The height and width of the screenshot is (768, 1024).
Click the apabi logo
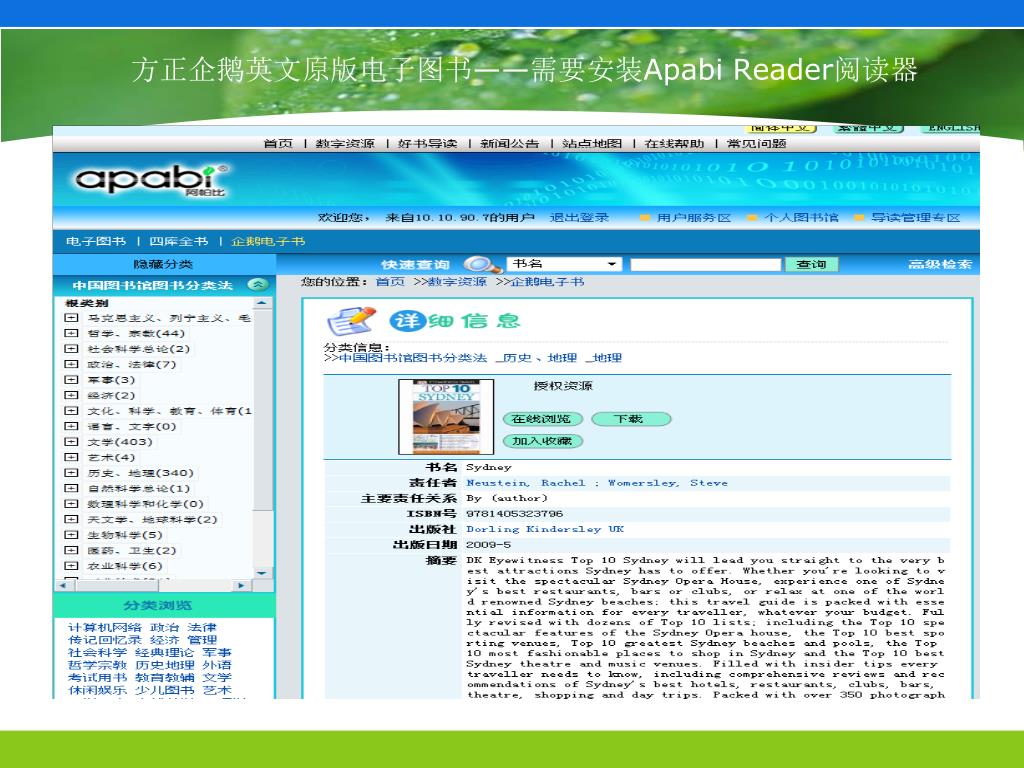152,180
